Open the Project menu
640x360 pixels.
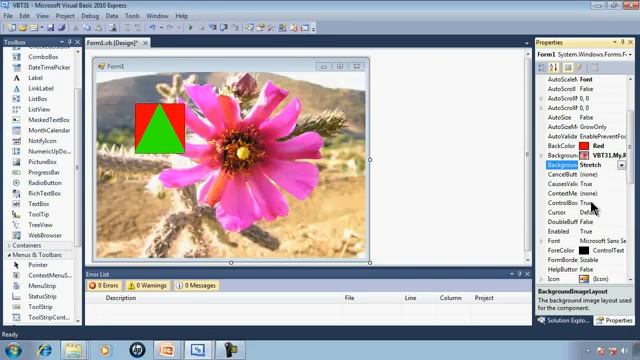pos(65,16)
